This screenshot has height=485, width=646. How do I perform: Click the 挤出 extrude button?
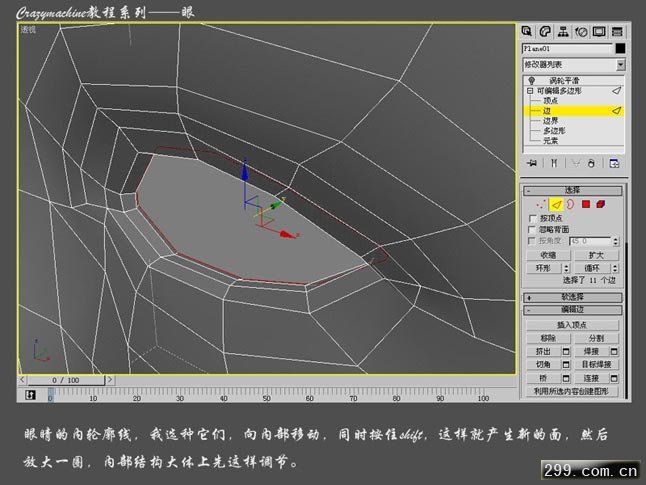[x=543, y=351]
